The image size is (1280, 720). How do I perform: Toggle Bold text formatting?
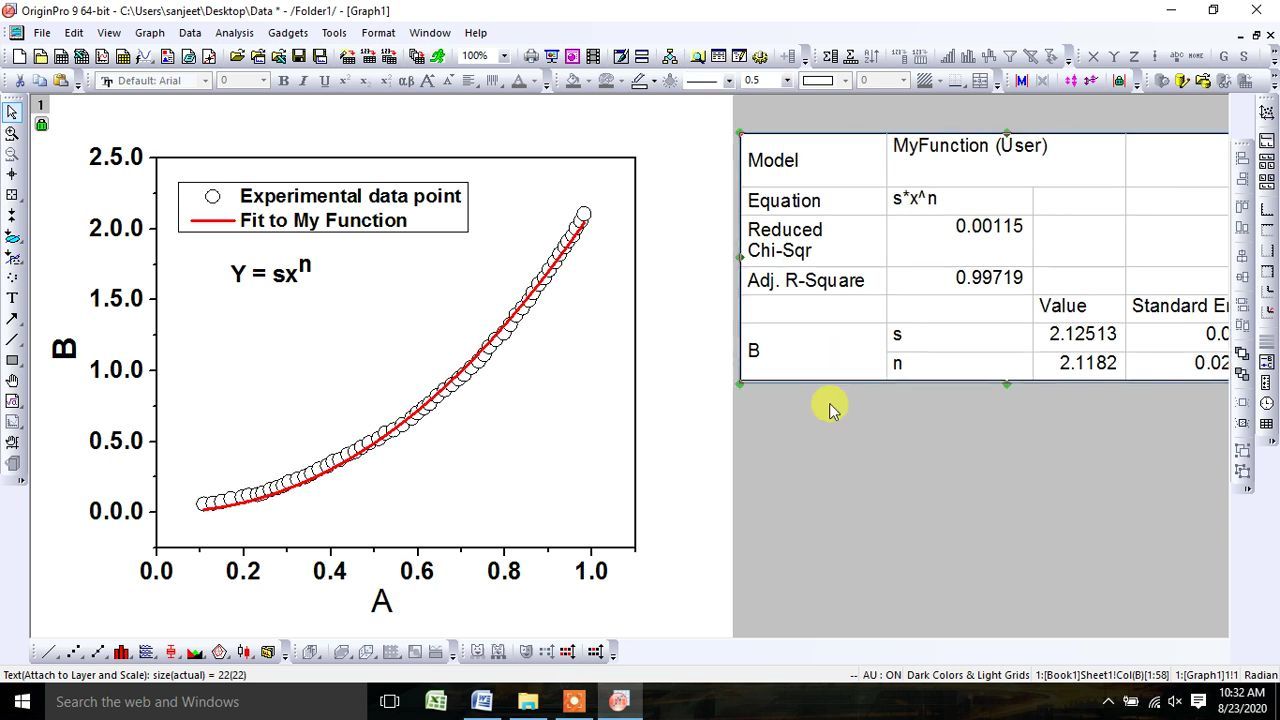click(x=283, y=80)
